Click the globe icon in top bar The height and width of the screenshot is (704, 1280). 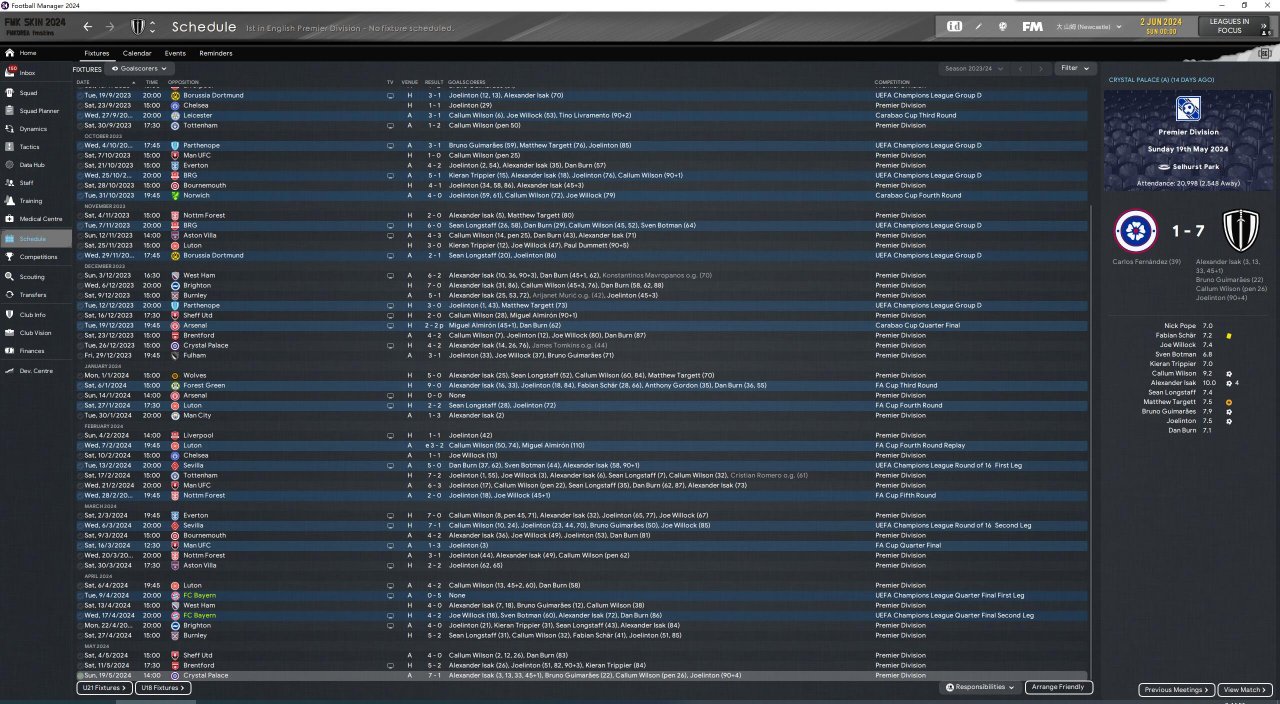pyautogui.click(x=1001, y=26)
